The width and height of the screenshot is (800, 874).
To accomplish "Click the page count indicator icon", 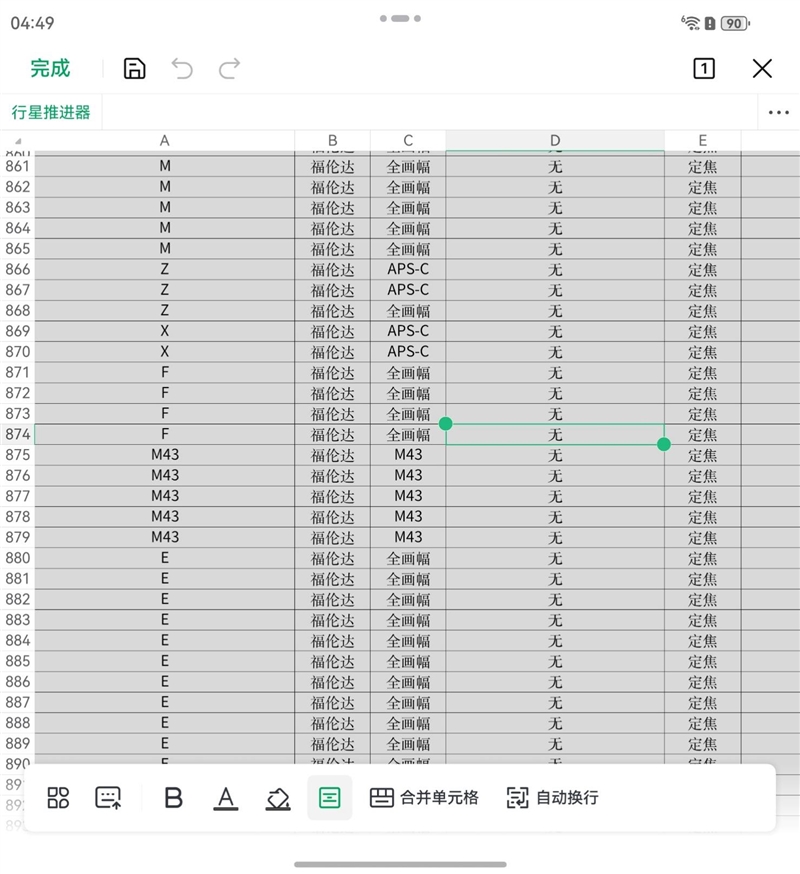I will click(x=703, y=69).
